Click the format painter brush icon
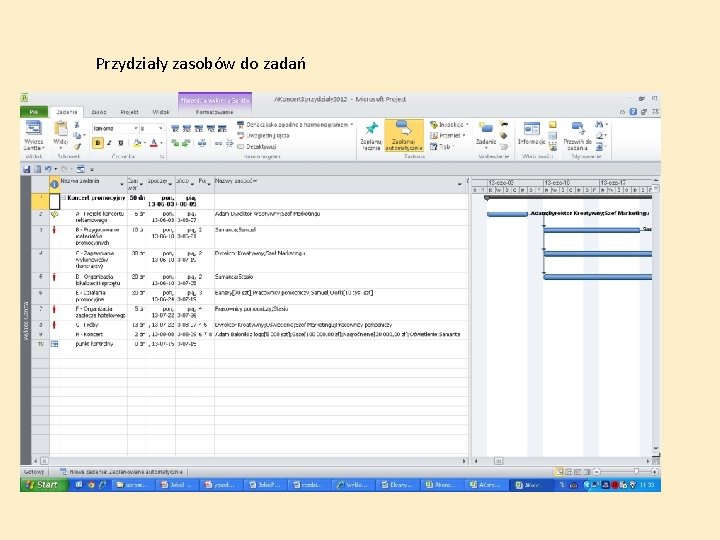This screenshot has width=720, height=540. 77,146
